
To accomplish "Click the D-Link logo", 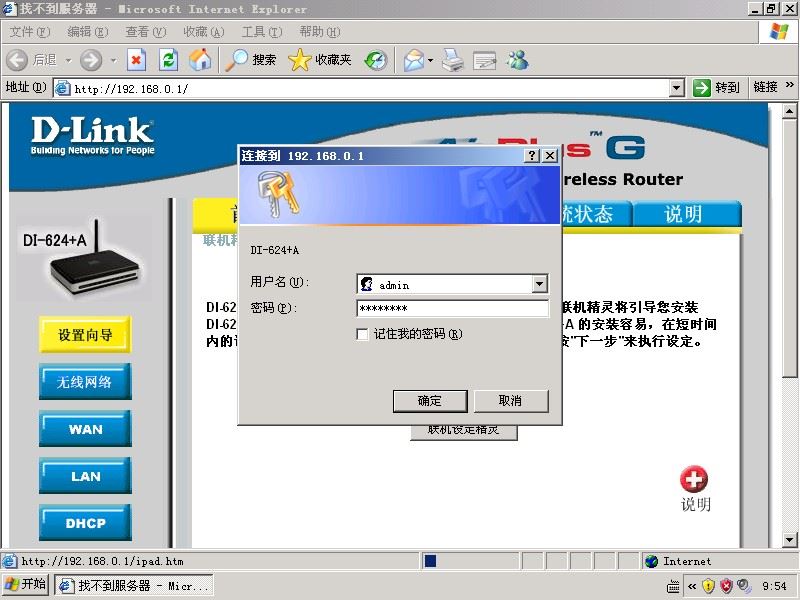I will click(x=92, y=136).
